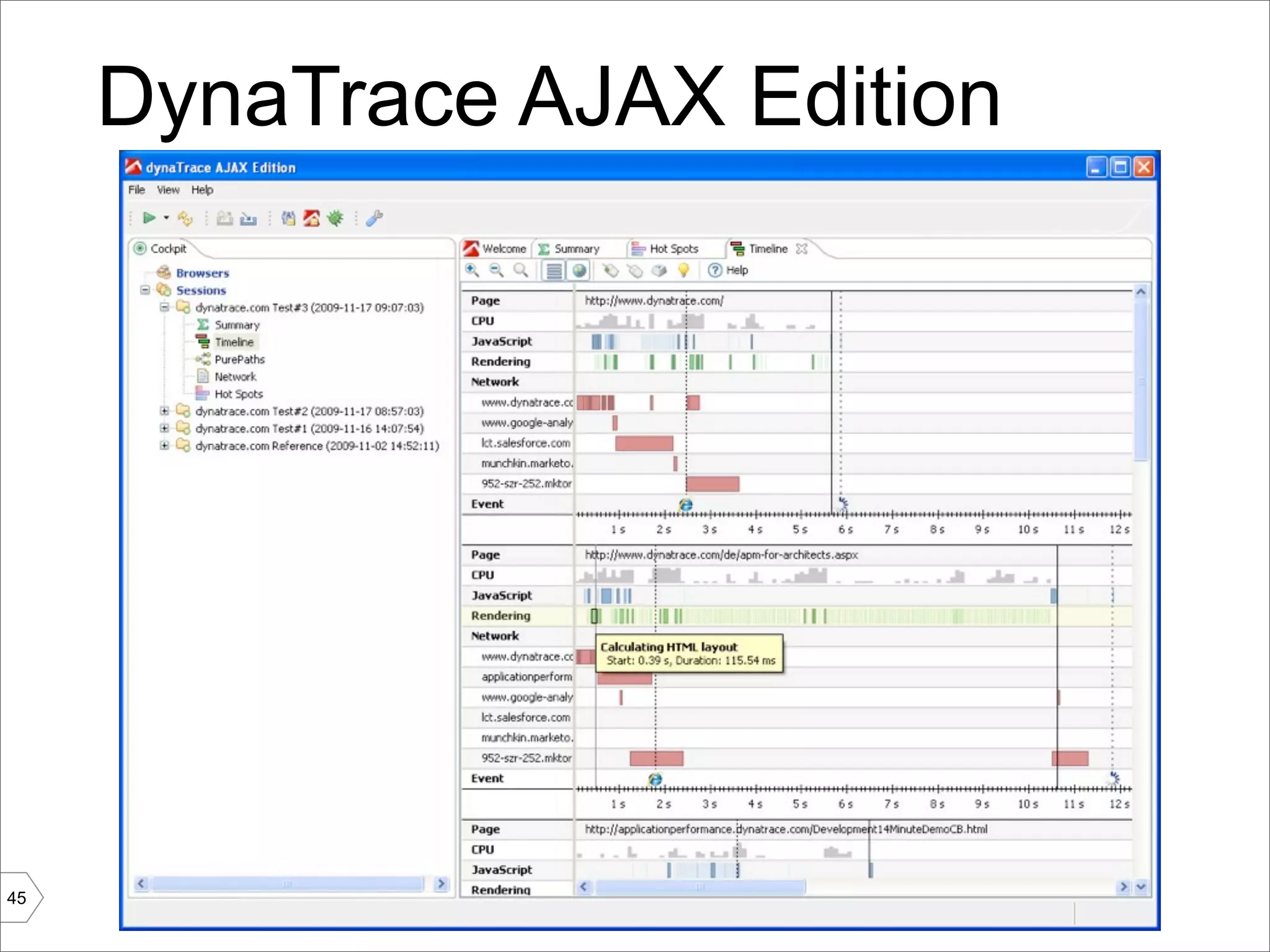Open the Help menu in menu bar
This screenshot has height=952, width=1270.
202,190
